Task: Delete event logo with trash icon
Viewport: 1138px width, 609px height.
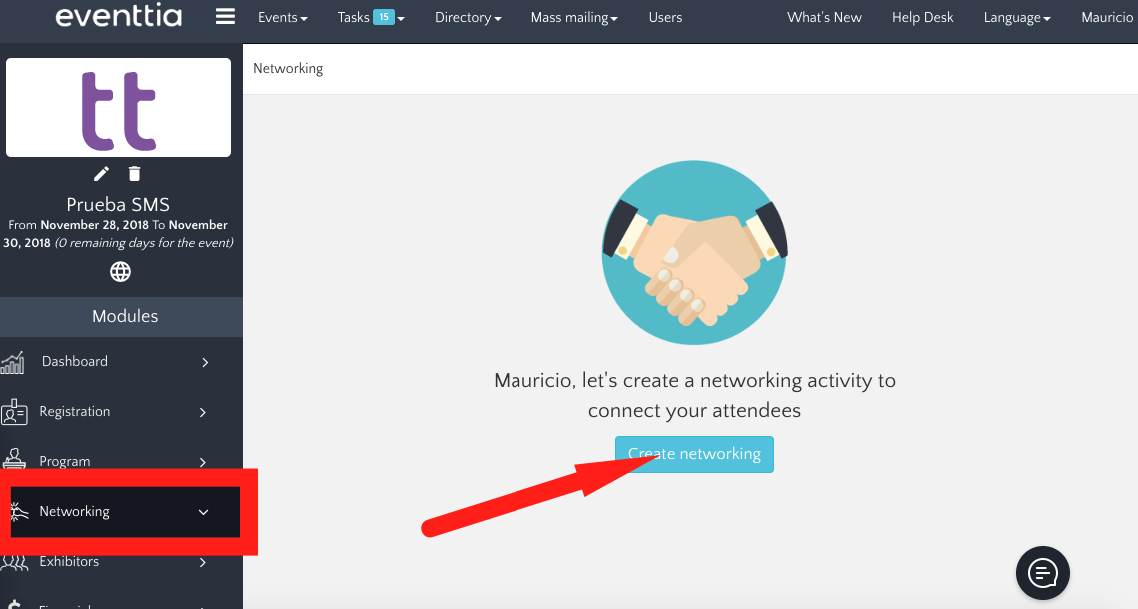Action: [x=135, y=174]
